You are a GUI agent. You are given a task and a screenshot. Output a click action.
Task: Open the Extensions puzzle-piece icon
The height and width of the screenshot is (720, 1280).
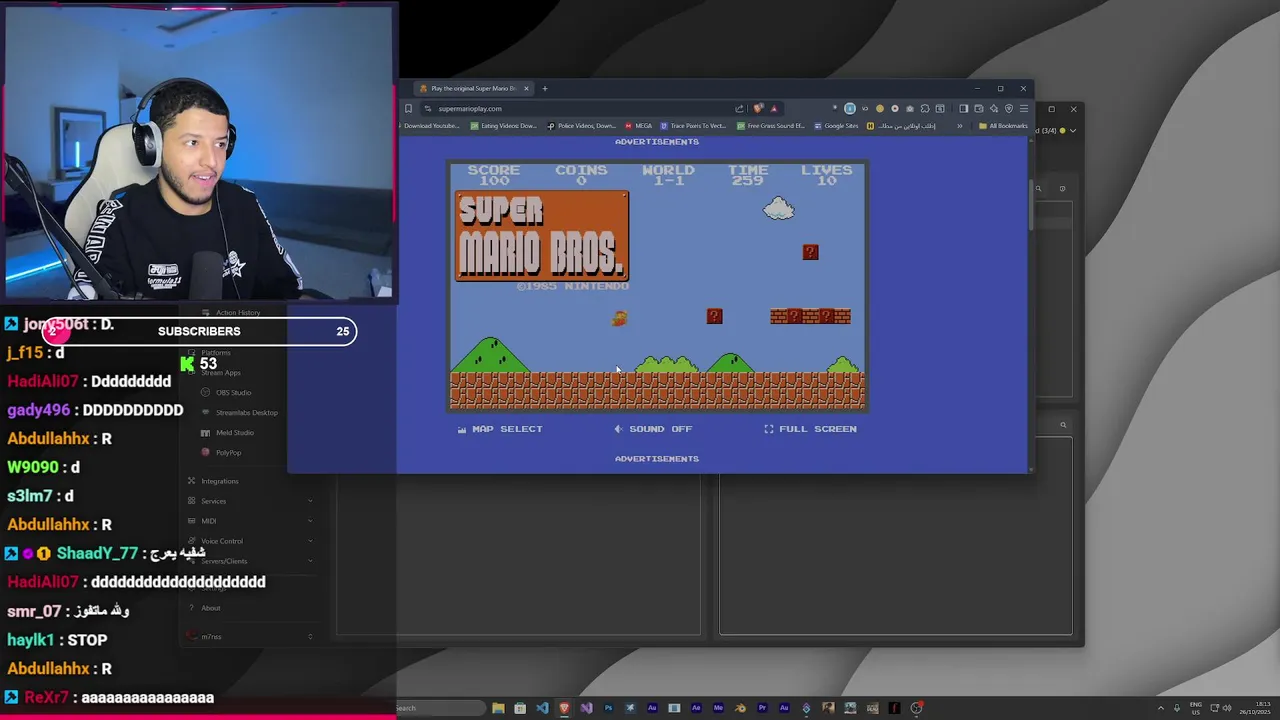pos(925,108)
